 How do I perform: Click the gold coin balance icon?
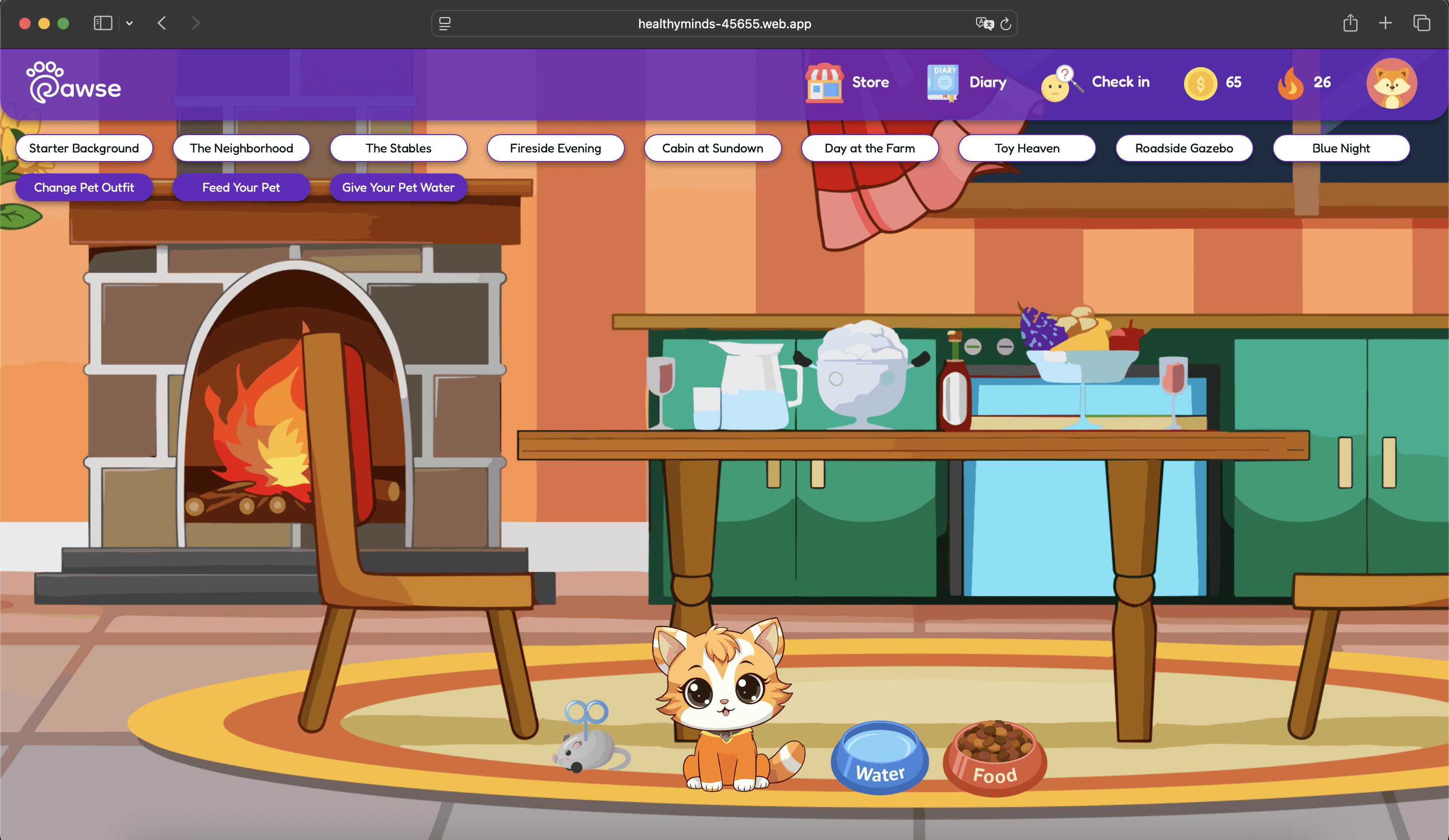(x=1200, y=84)
